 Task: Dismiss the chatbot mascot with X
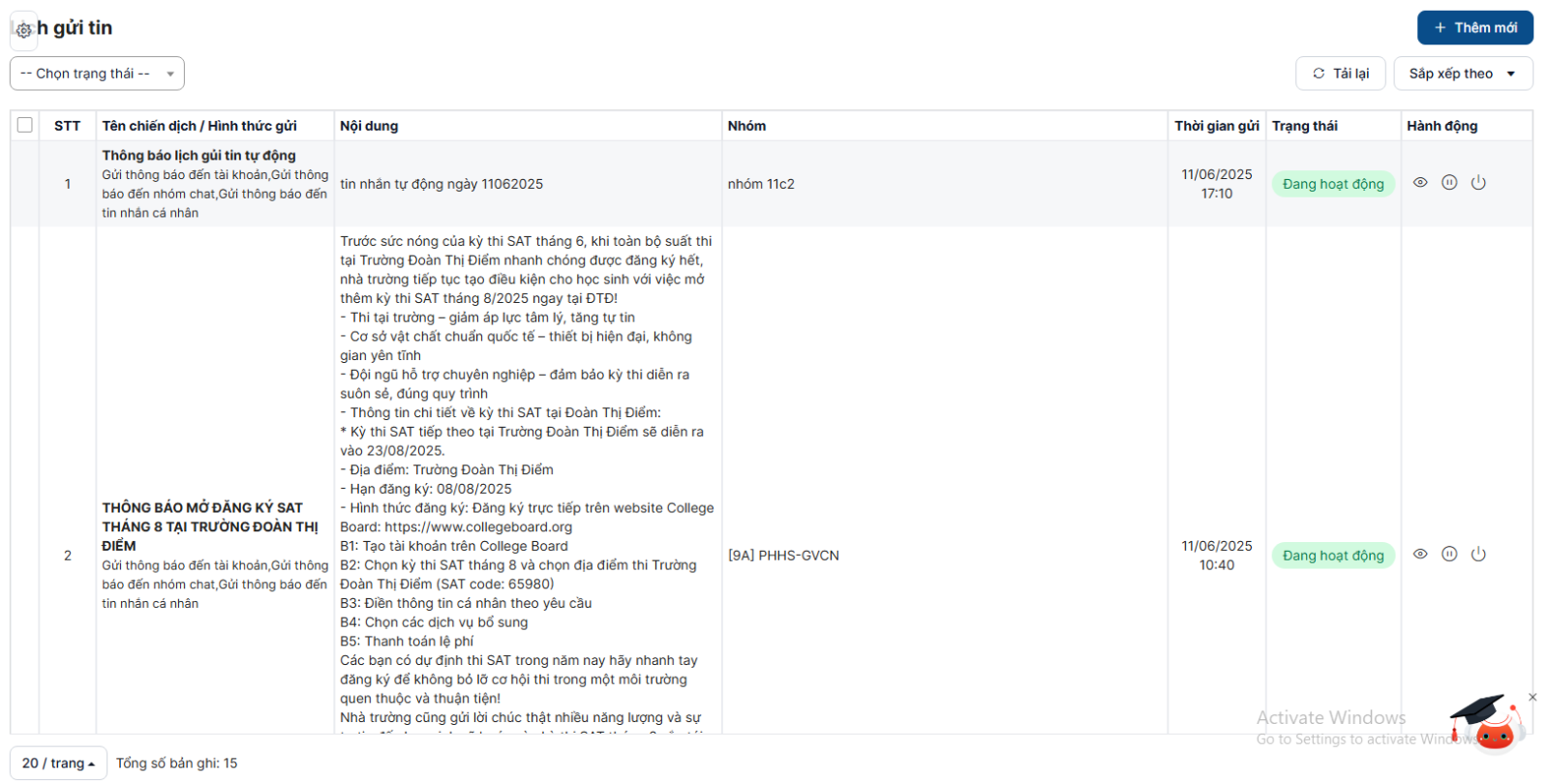pos(1533,697)
